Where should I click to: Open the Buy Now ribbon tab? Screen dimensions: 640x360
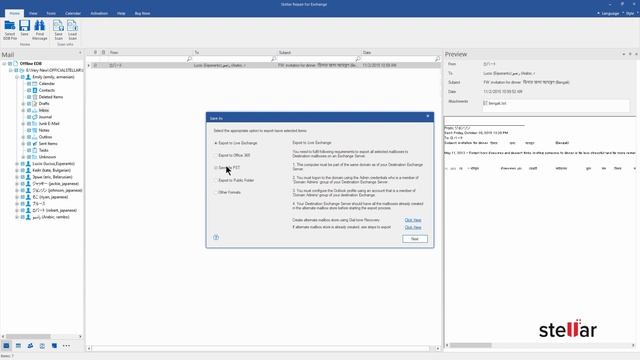tap(142, 13)
